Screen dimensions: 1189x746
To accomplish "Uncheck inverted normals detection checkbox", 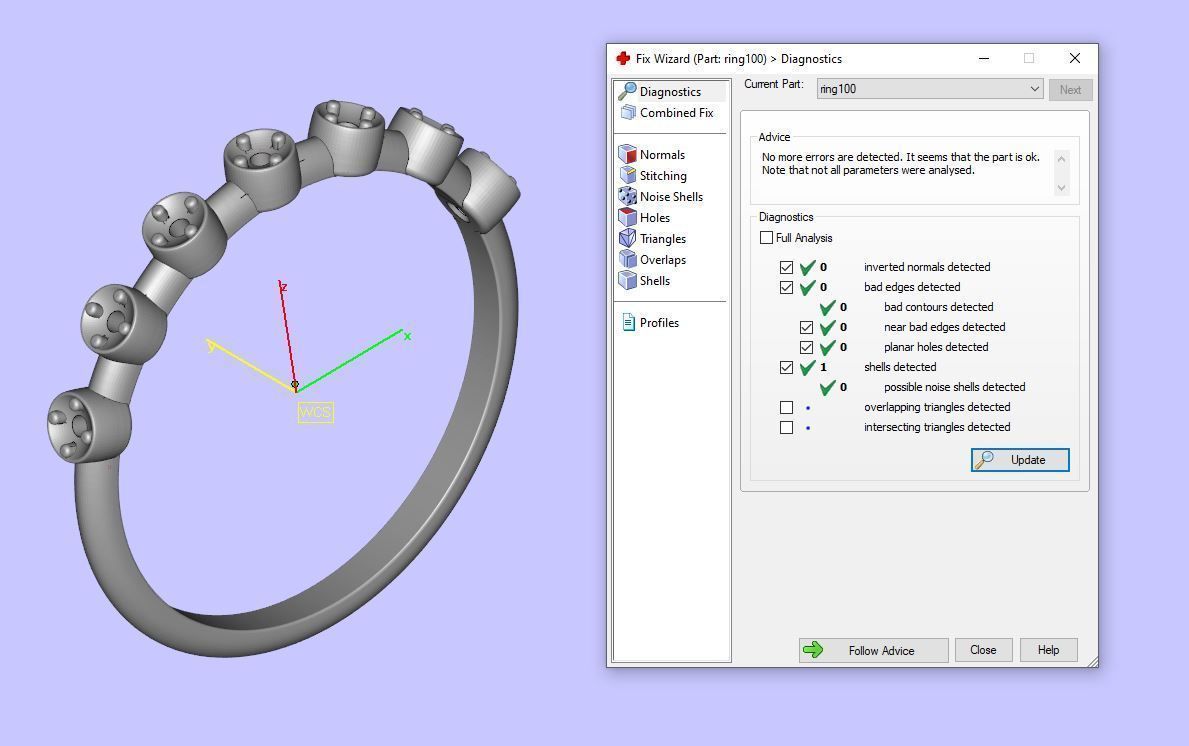I will tap(787, 267).
